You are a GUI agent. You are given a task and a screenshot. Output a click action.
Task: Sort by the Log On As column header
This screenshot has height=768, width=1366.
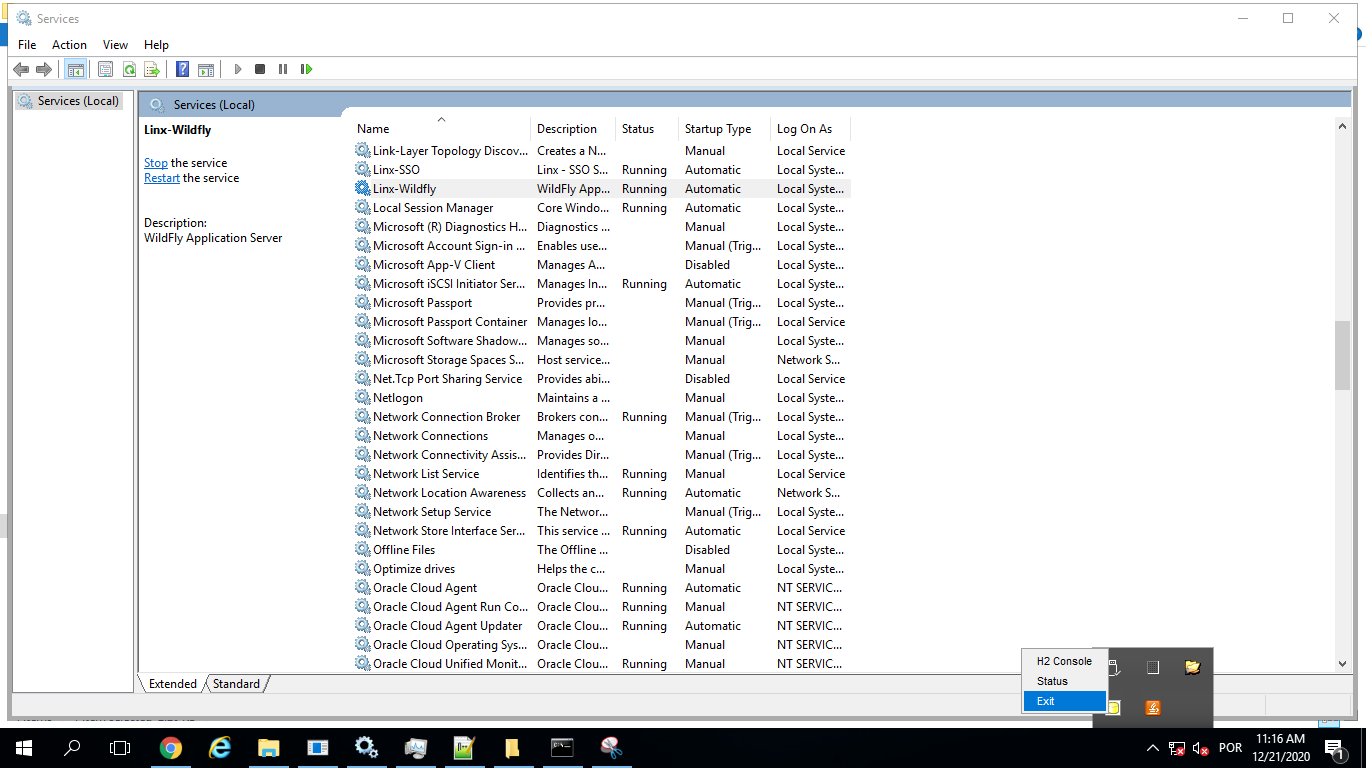[810, 129]
